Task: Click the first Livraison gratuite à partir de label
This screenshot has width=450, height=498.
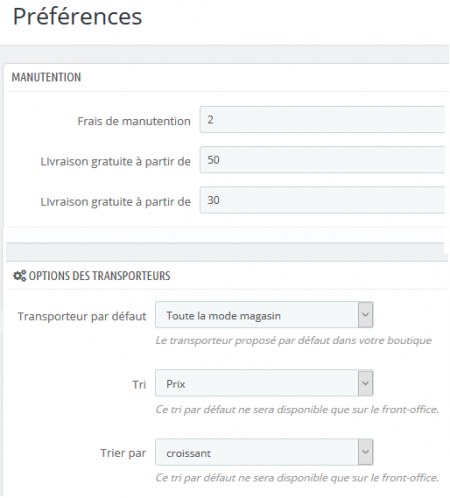Action: click(x=116, y=162)
